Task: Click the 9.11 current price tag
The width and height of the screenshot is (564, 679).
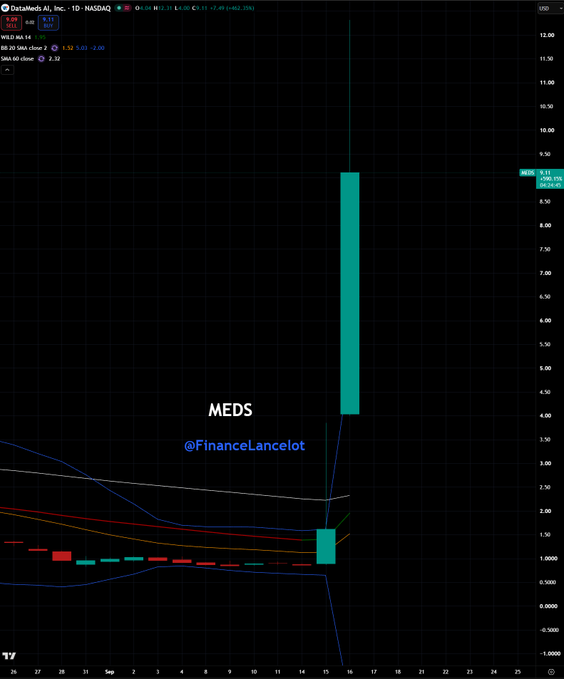Action: pos(550,179)
